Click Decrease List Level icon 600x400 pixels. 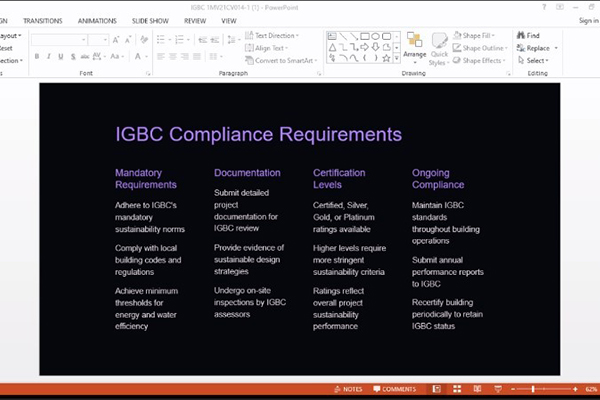pos(202,40)
